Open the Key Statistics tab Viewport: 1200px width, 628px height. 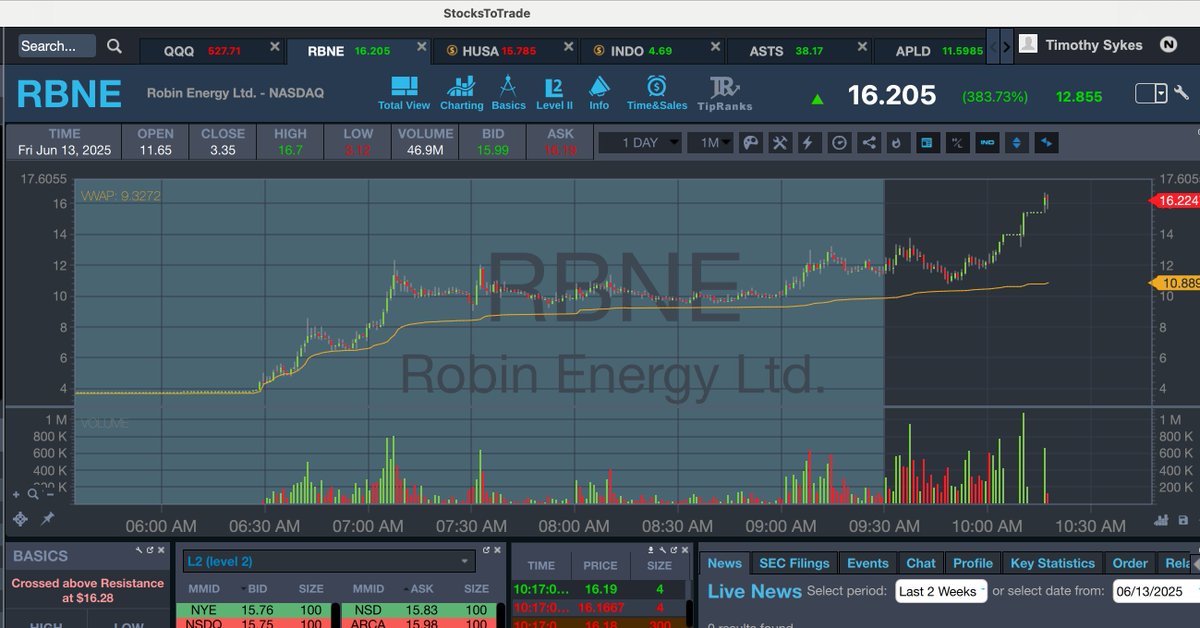pyautogui.click(x=1053, y=563)
